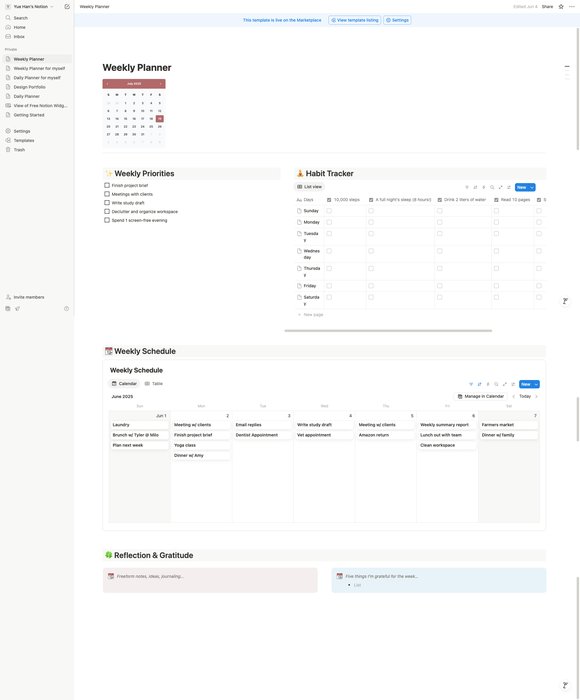Image resolution: width=580 pixels, height=700 pixels.
Task: Check Declutter and organize workspace priority
Action: (x=107, y=212)
